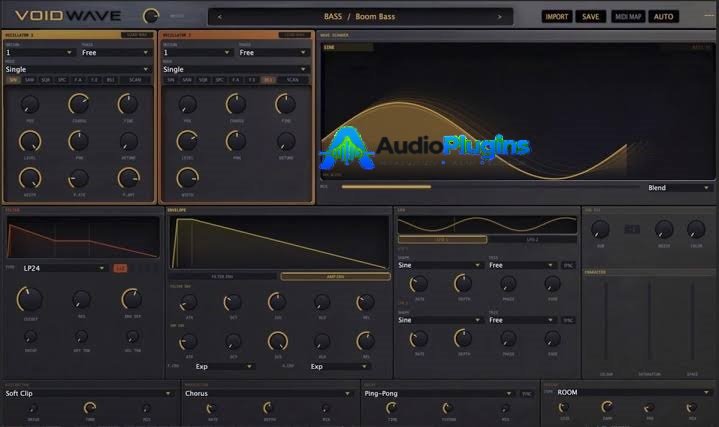Screen dimensions: 719x427
Task: Select SCAN waveform in Oscillator 2
Action: pos(293,80)
